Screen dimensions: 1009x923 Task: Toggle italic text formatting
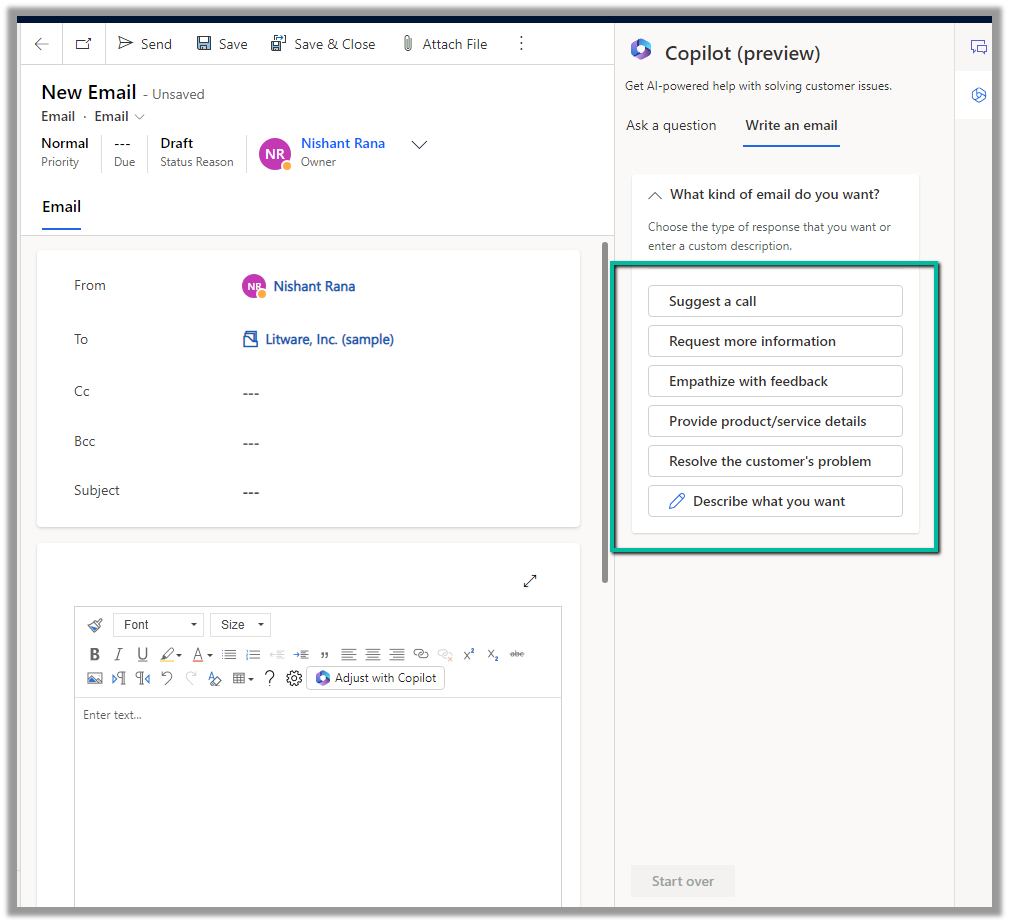coord(118,654)
